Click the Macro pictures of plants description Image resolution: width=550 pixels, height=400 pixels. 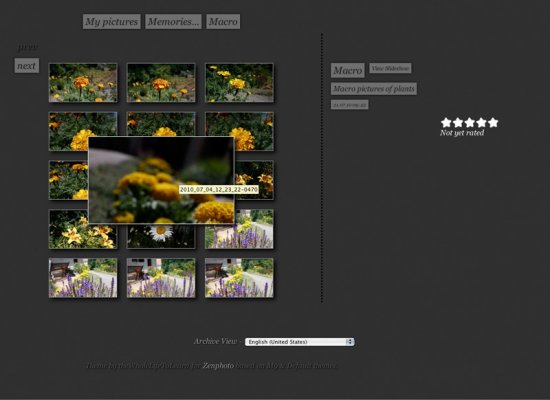click(x=374, y=89)
